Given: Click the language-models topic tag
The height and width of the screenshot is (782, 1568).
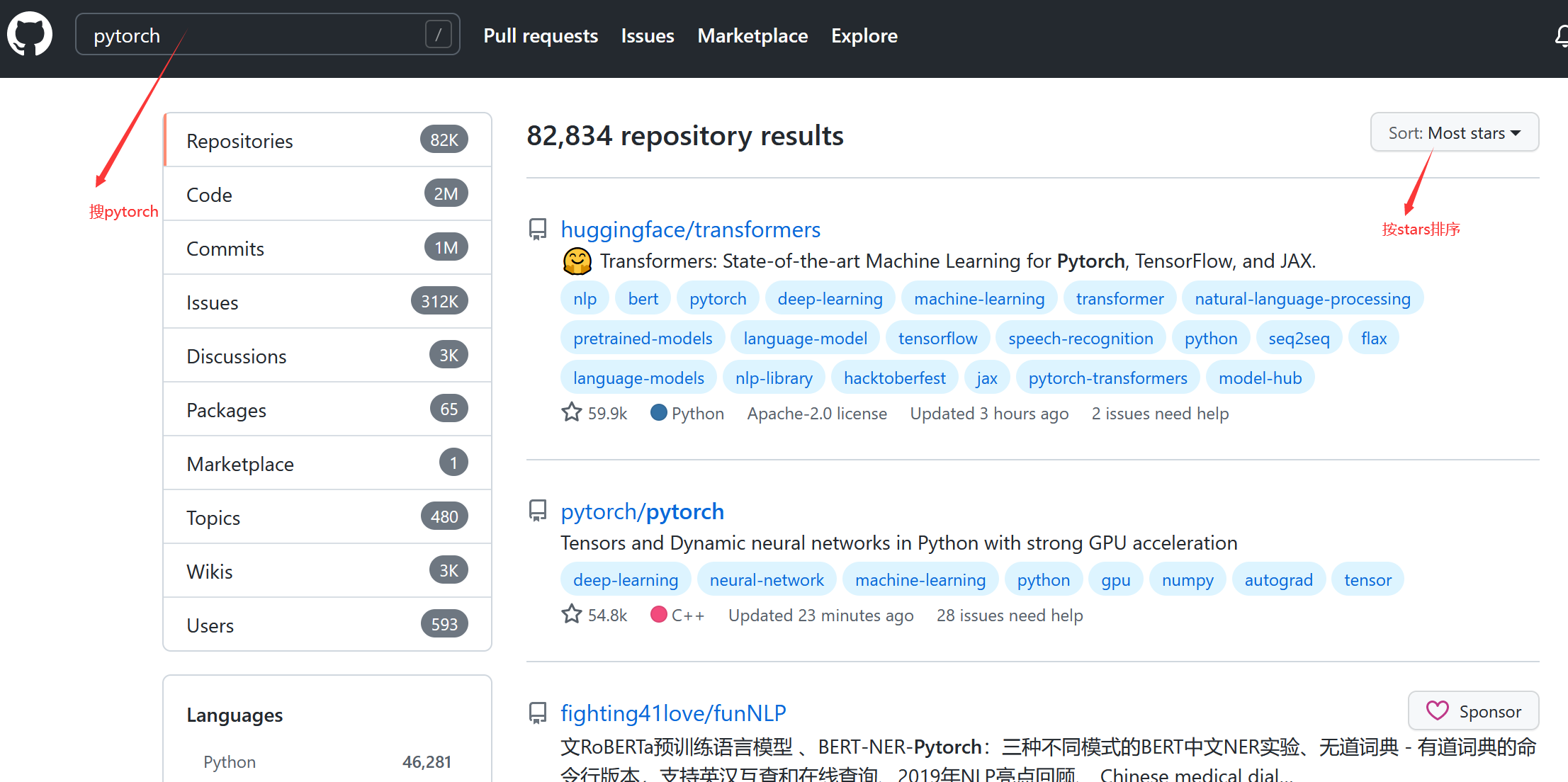Looking at the screenshot, I should pos(638,378).
